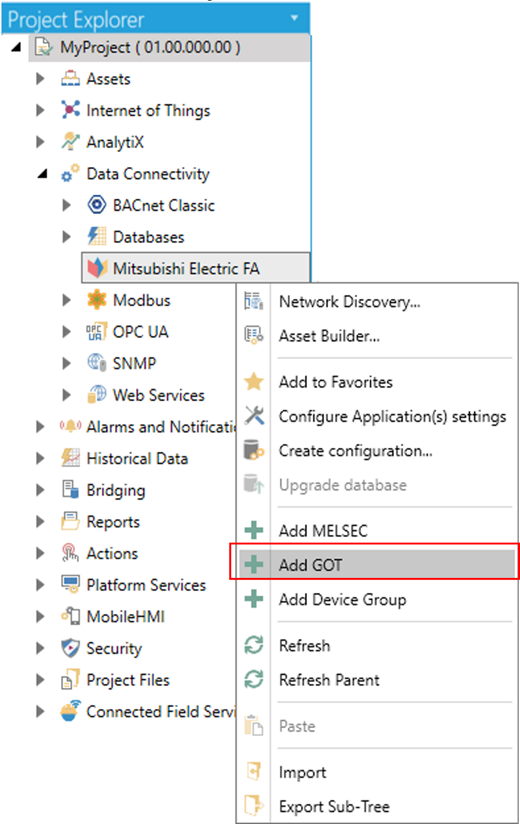Choose Add GOT from context menu
The image size is (520, 824).
tap(377, 564)
